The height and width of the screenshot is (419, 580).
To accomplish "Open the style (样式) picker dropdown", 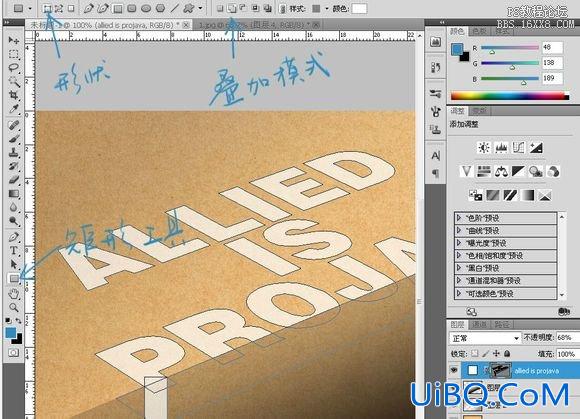I will [327, 8].
